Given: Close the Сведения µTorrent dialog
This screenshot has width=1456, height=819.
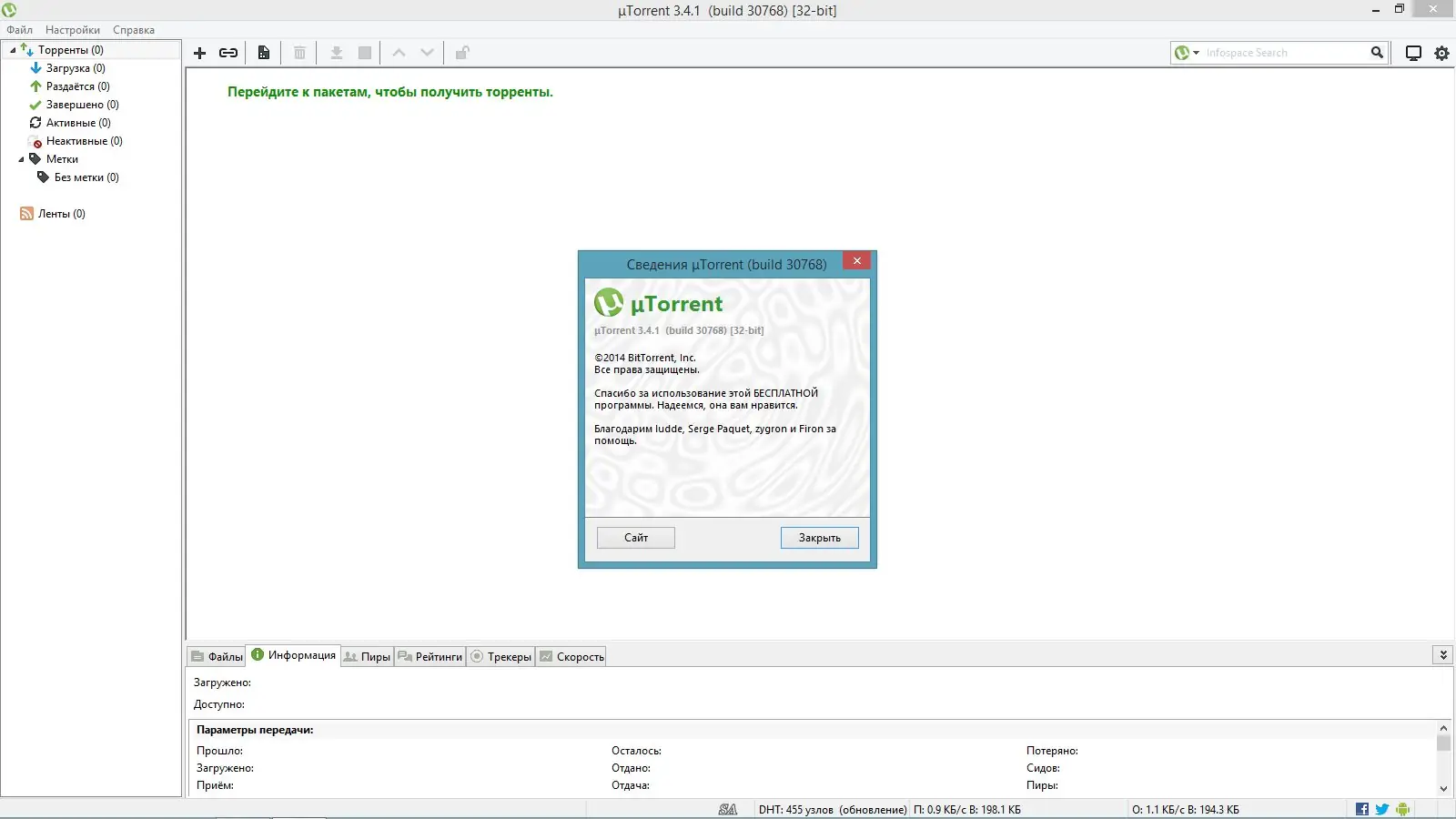Looking at the screenshot, I should [x=857, y=261].
